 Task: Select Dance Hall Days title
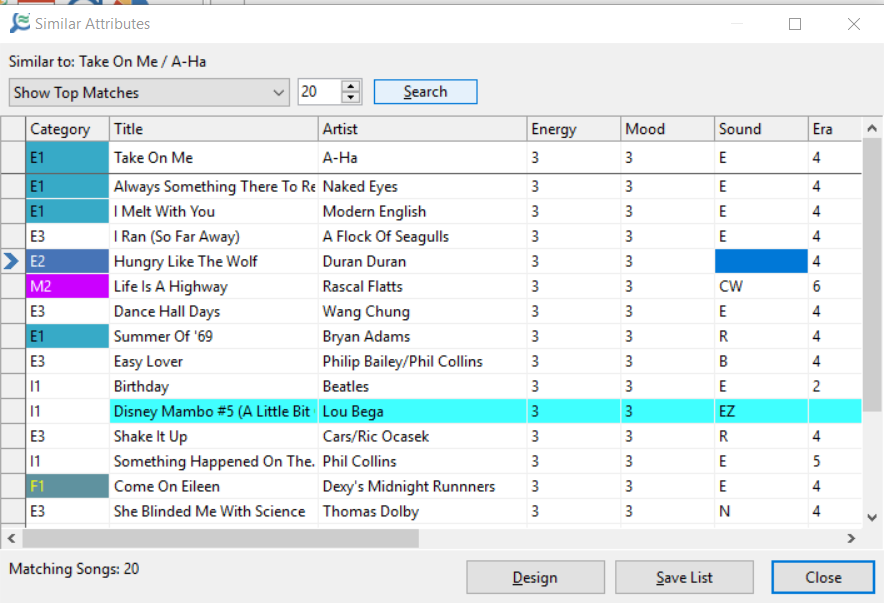(214, 311)
